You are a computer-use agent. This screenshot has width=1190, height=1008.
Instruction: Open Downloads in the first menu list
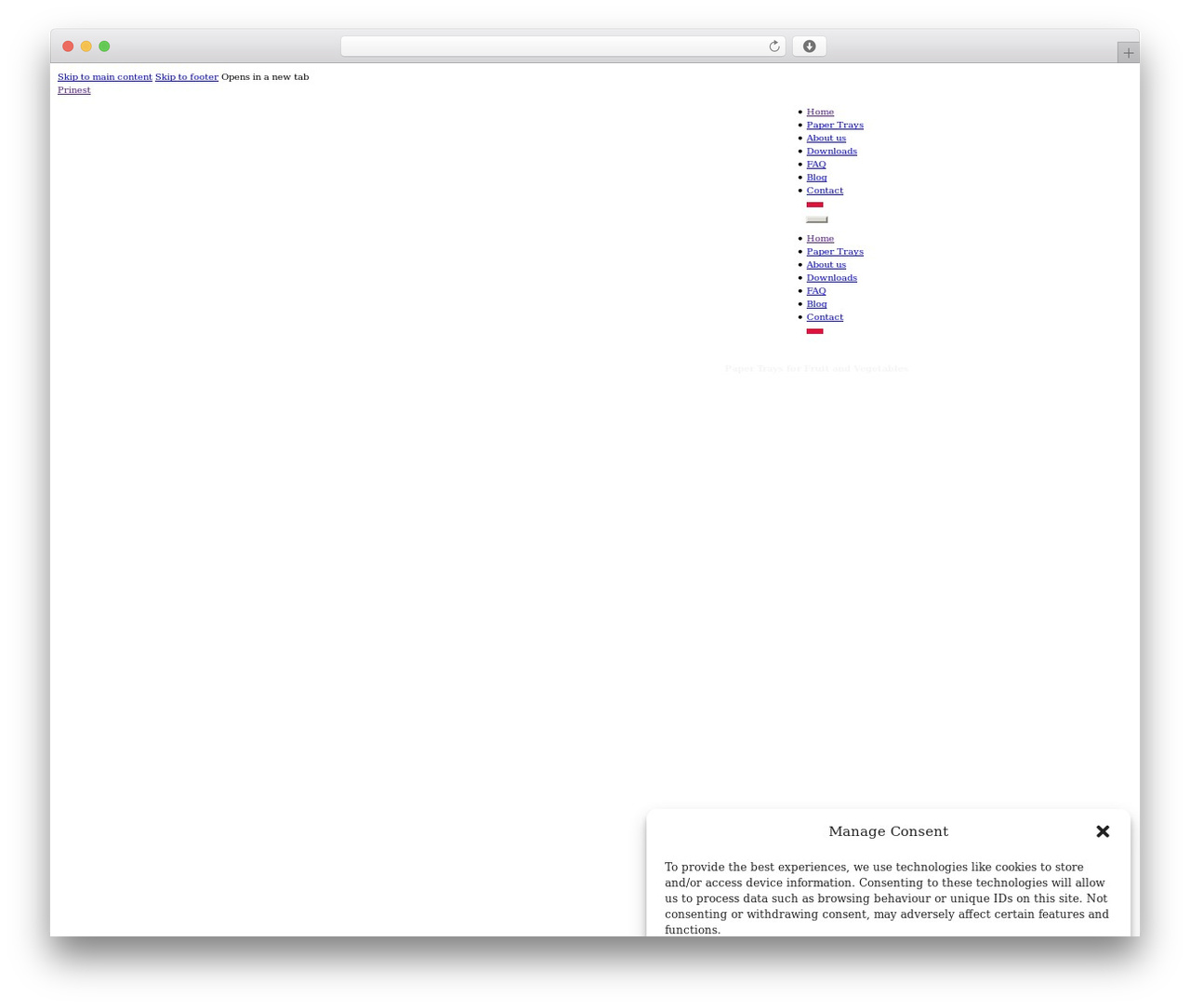832,152
